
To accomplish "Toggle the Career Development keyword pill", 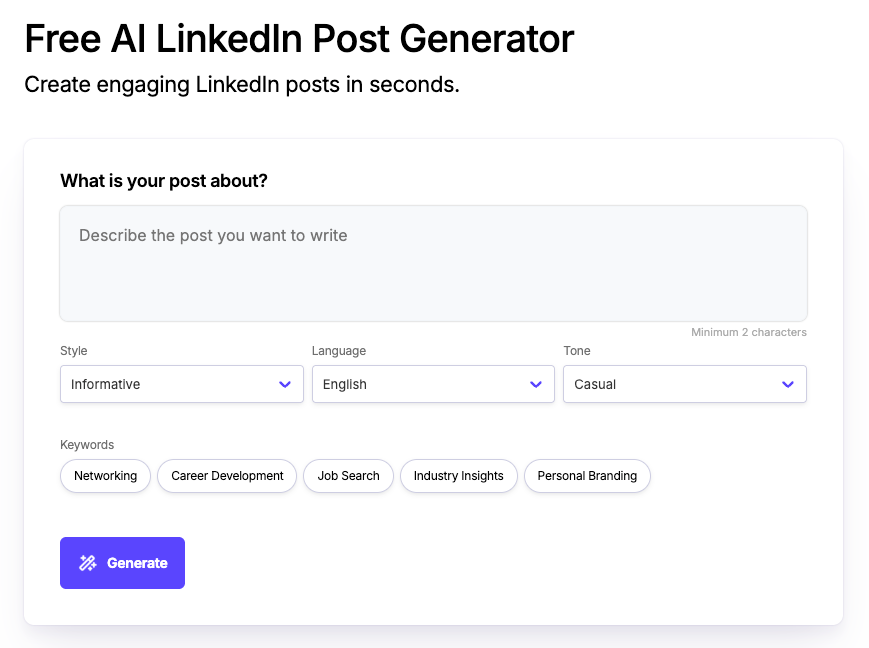I will point(226,476).
